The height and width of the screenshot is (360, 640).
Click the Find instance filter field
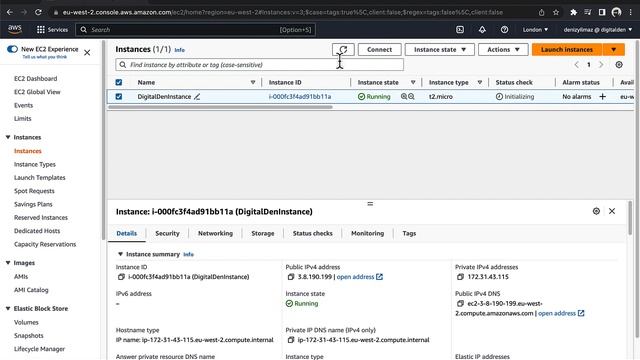tap(260, 64)
